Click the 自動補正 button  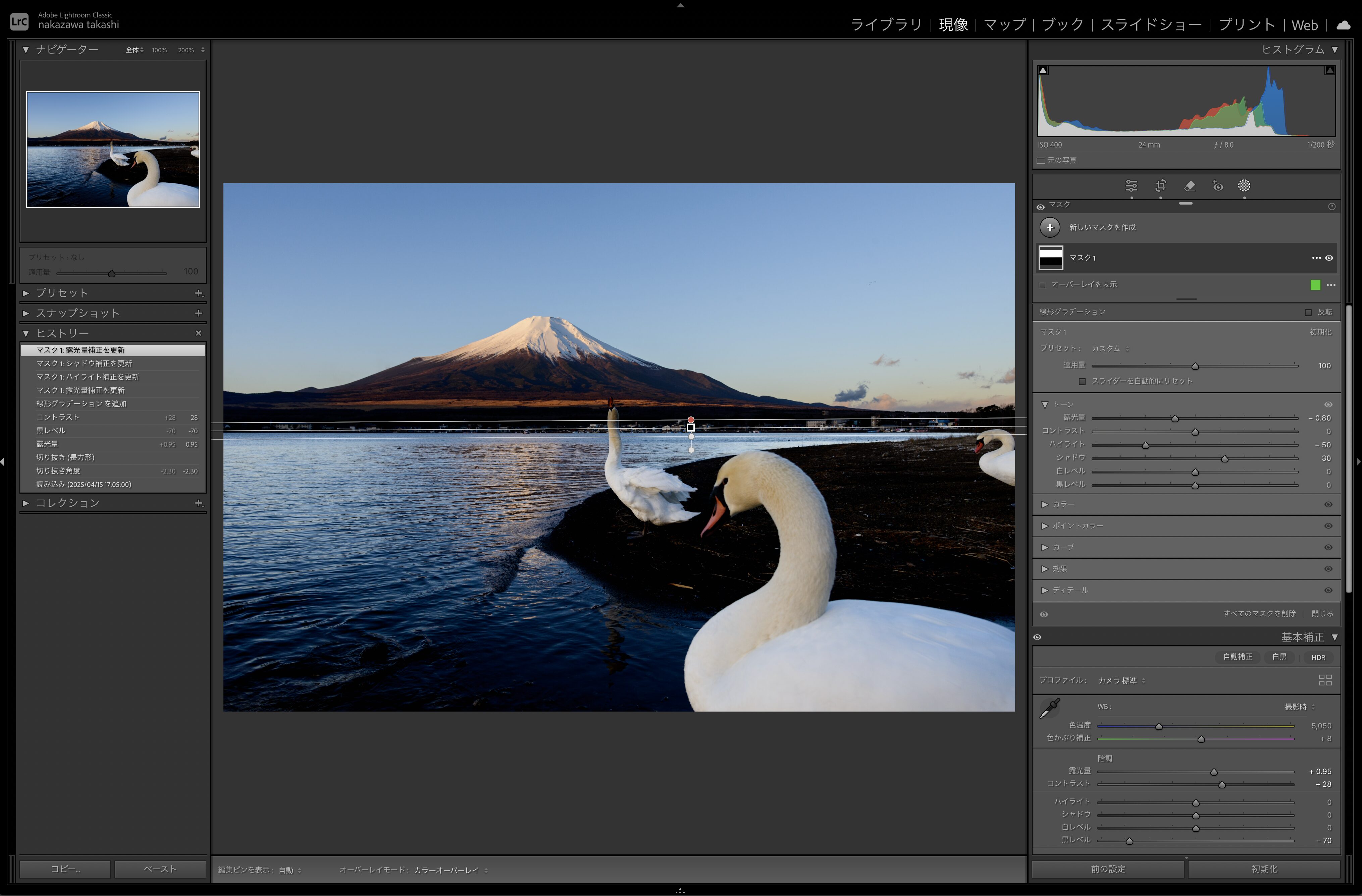1237,657
